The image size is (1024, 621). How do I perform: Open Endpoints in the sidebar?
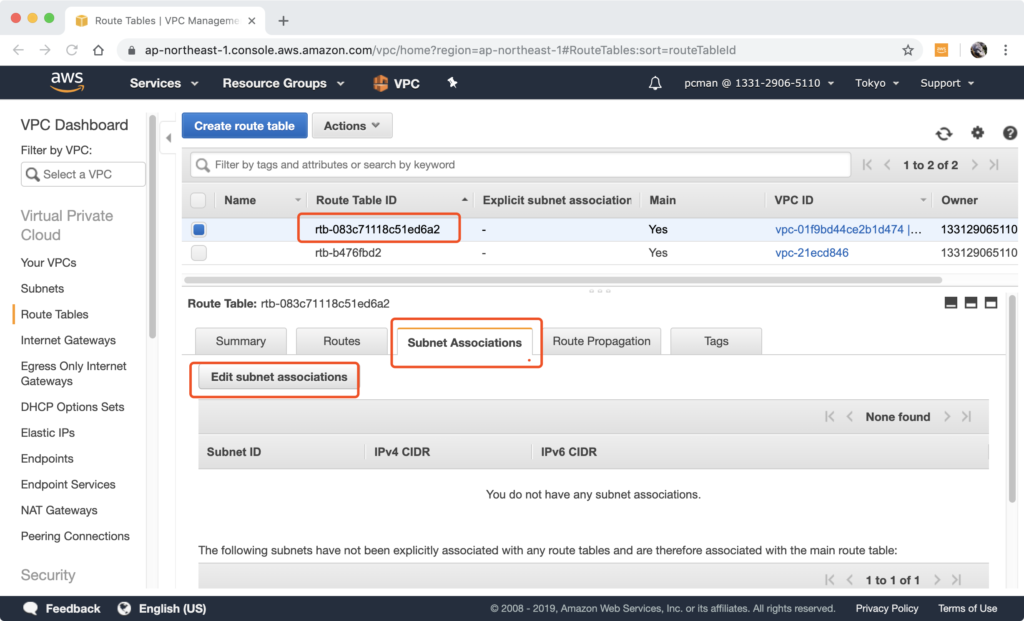tap(47, 458)
